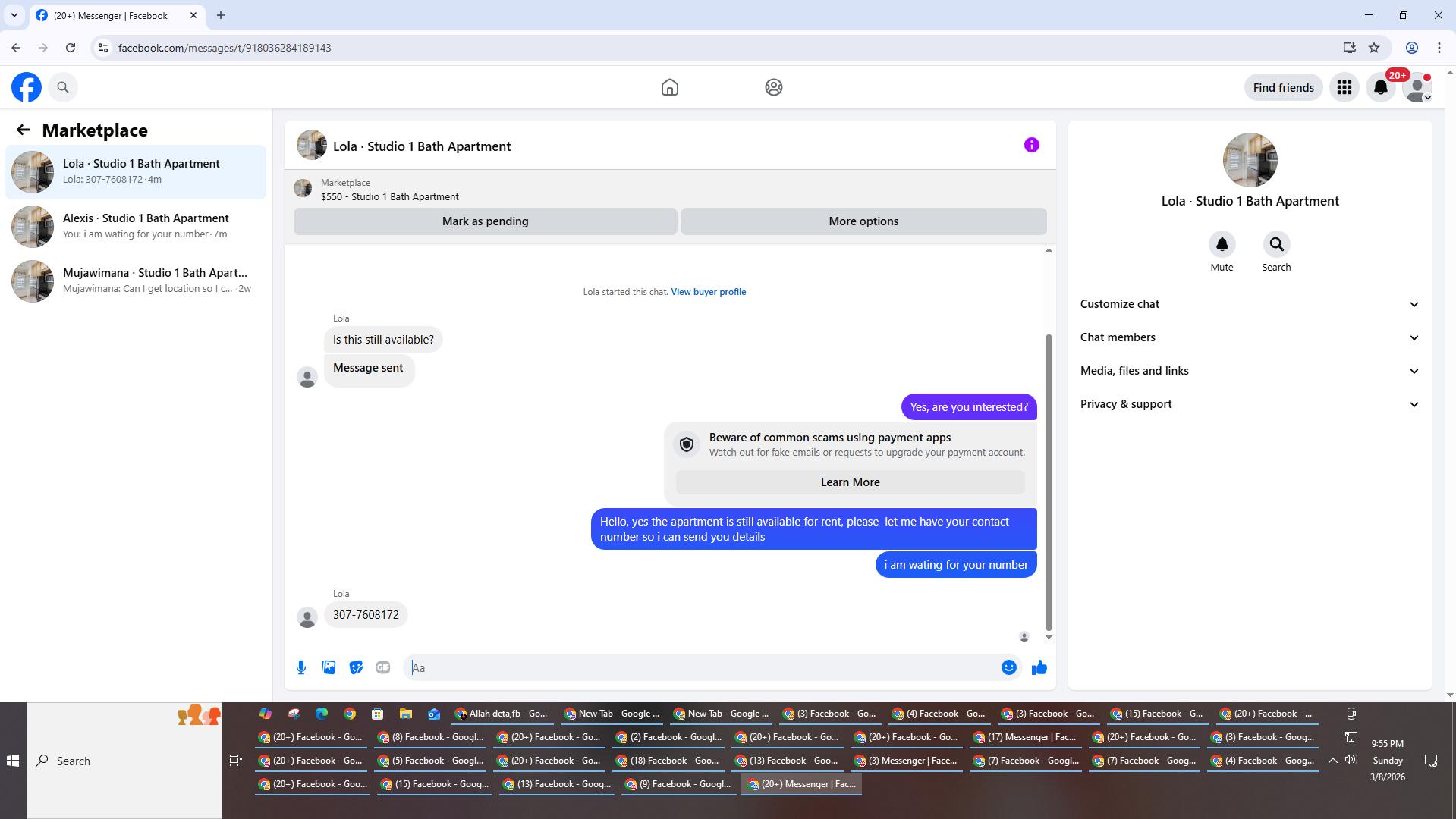This screenshot has width=1456, height=819.
Task: Expand Chat members section
Action: click(x=1249, y=337)
